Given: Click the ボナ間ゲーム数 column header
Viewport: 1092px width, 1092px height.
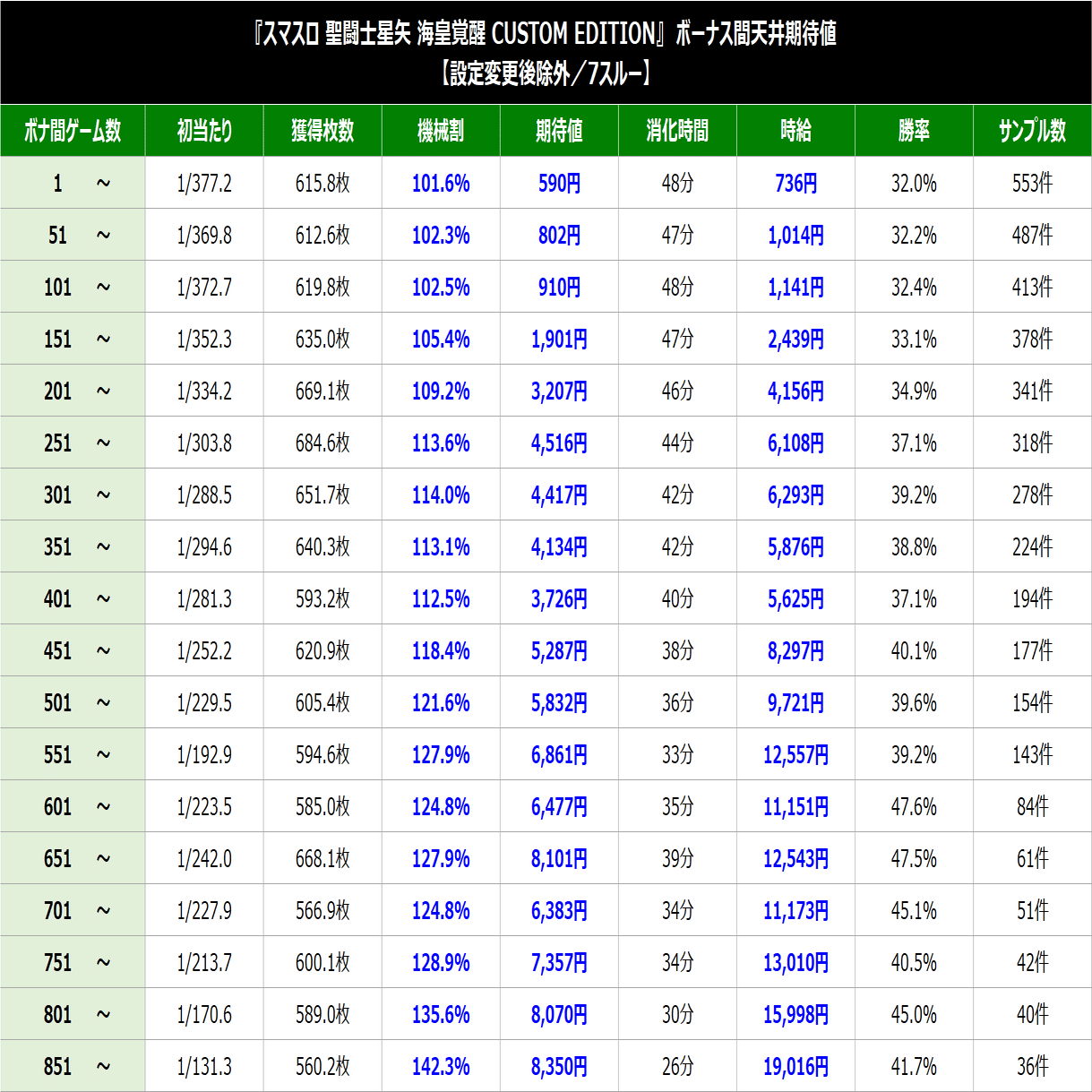Looking at the screenshot, I should 73,131.
